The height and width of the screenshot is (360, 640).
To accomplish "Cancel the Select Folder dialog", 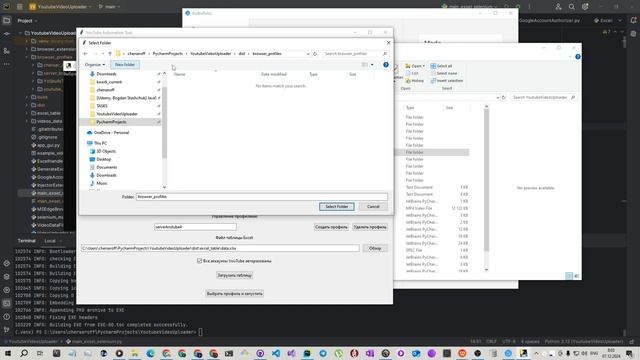I will (x=373, y=207).
